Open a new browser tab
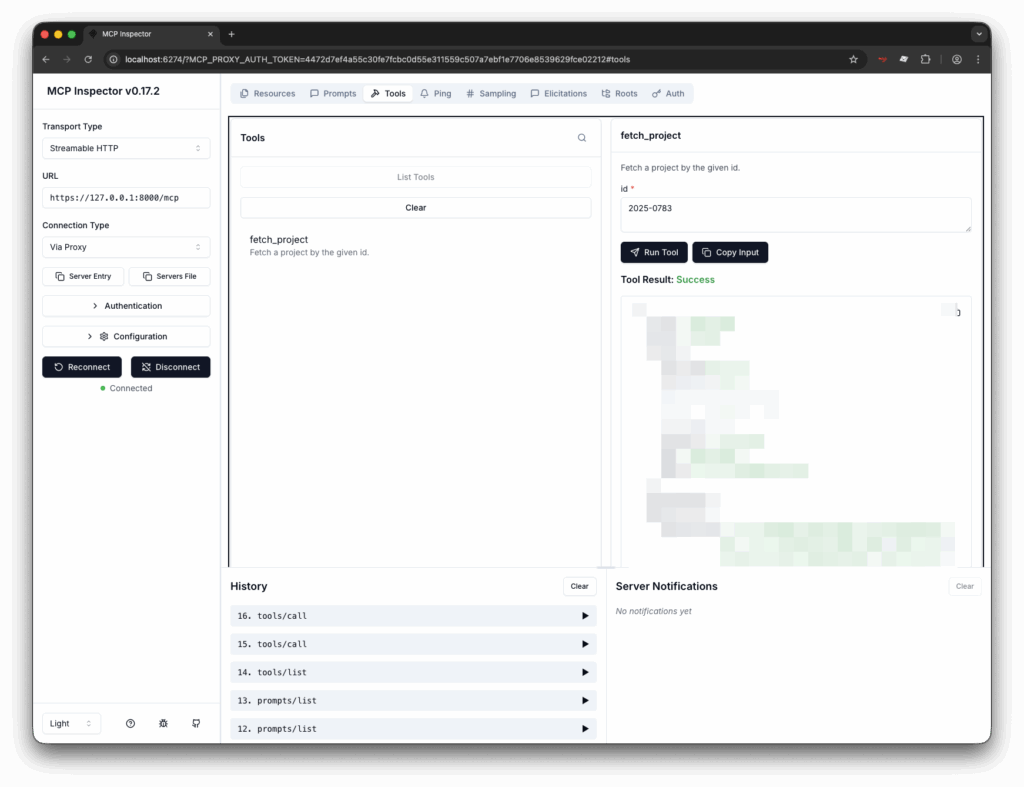Viewport: 1024px width, 787px height. 231,34
